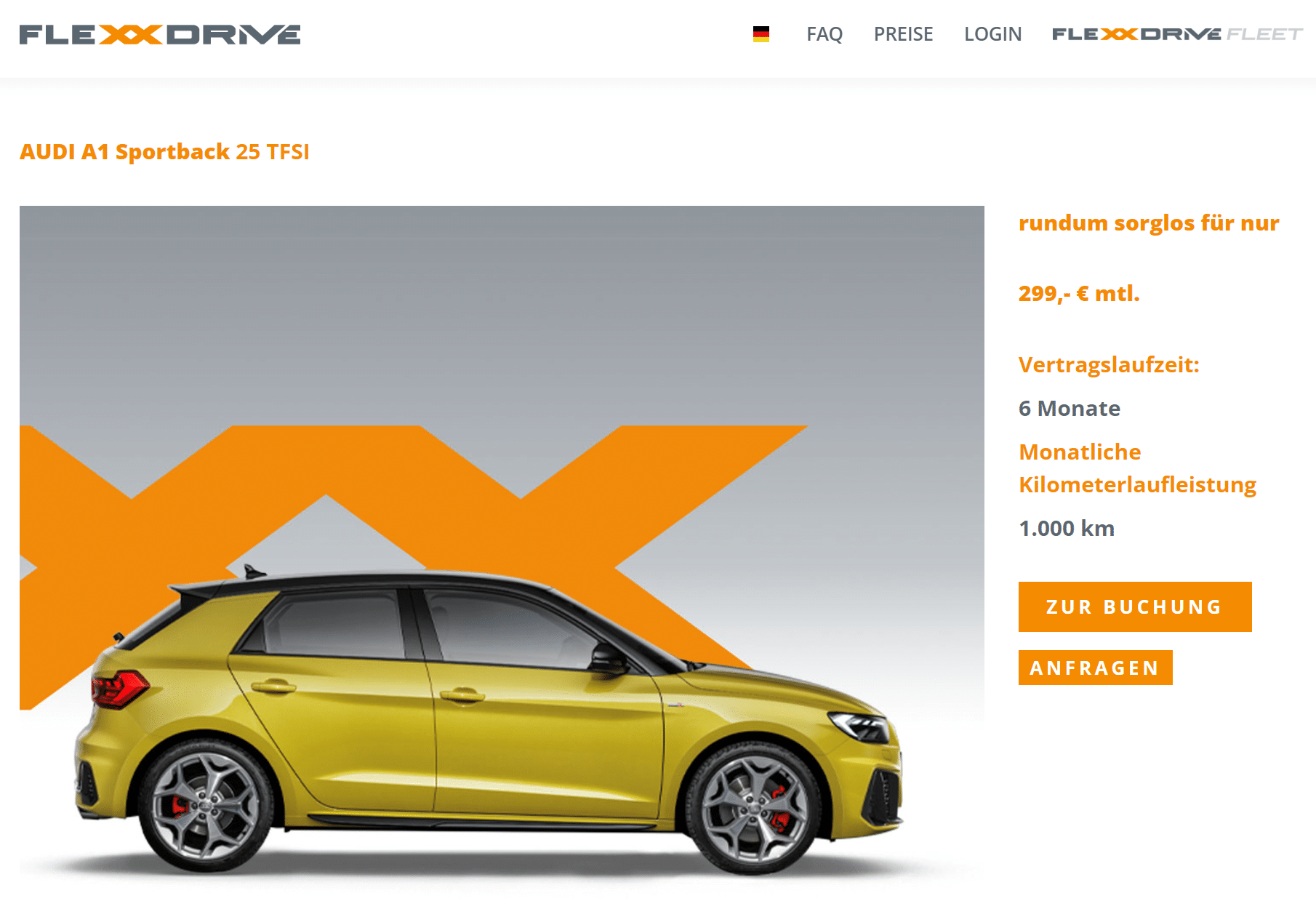Select the AUDI A1 Sportback 25 TFSI heading
Image resolution: width=1316 pixels, height=917 pixels.
(164, 151)
